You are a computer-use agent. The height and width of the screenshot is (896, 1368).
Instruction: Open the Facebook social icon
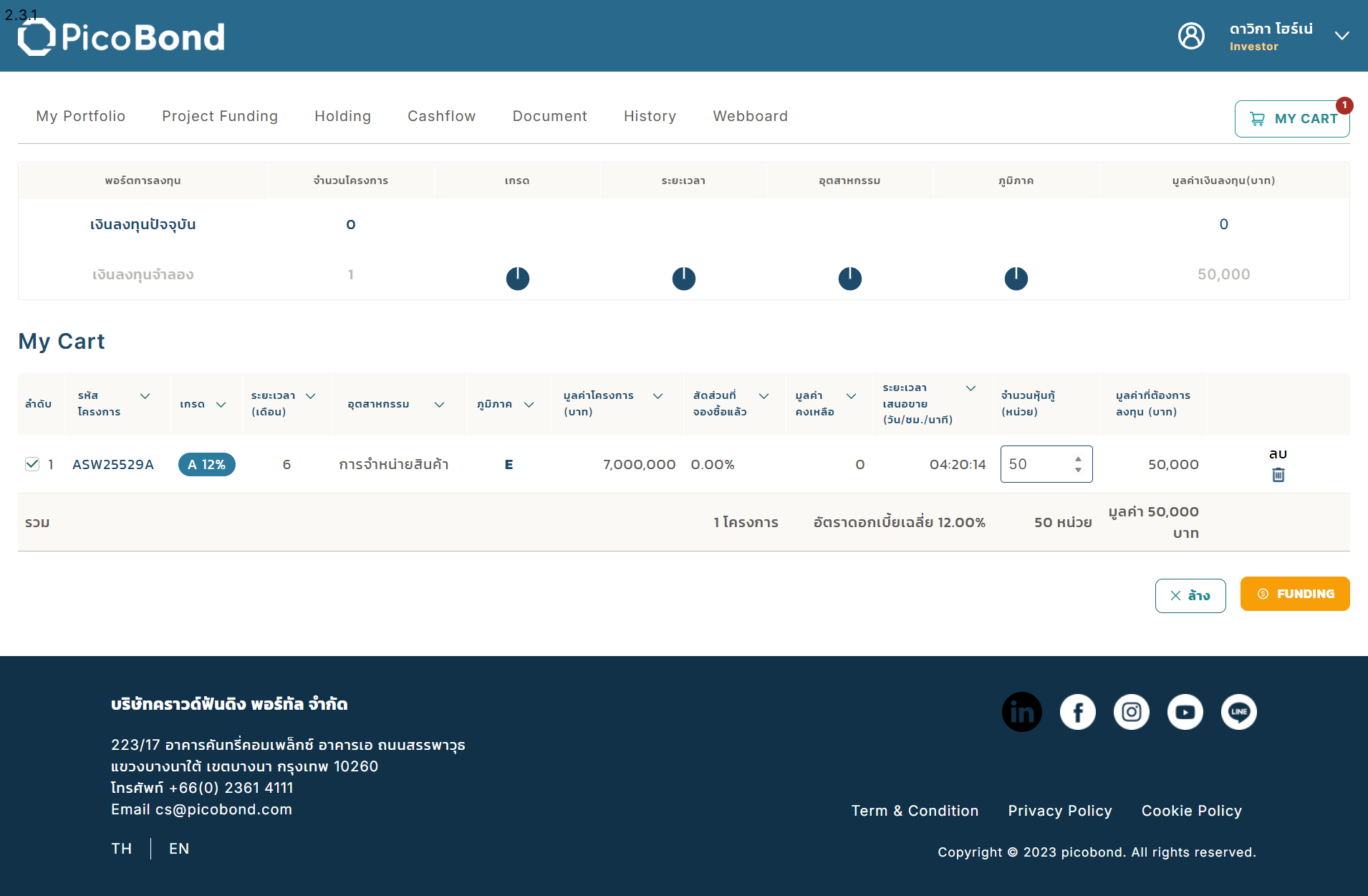(x=1077, y=712)
